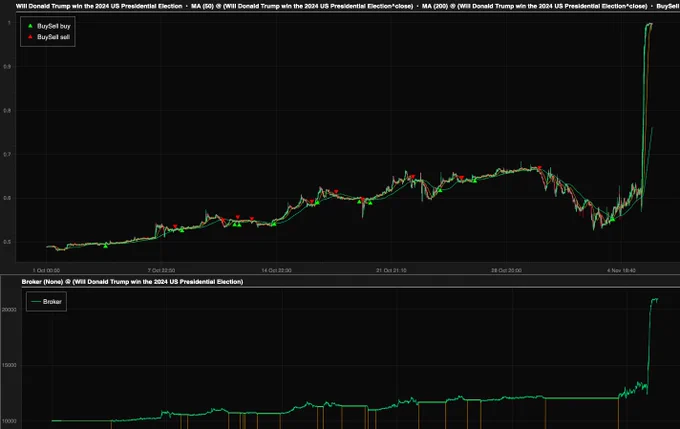Click the 'Broker (None)' lower chart title
The height and width of the screenshot is (429, 680).
tap(132, 282)
